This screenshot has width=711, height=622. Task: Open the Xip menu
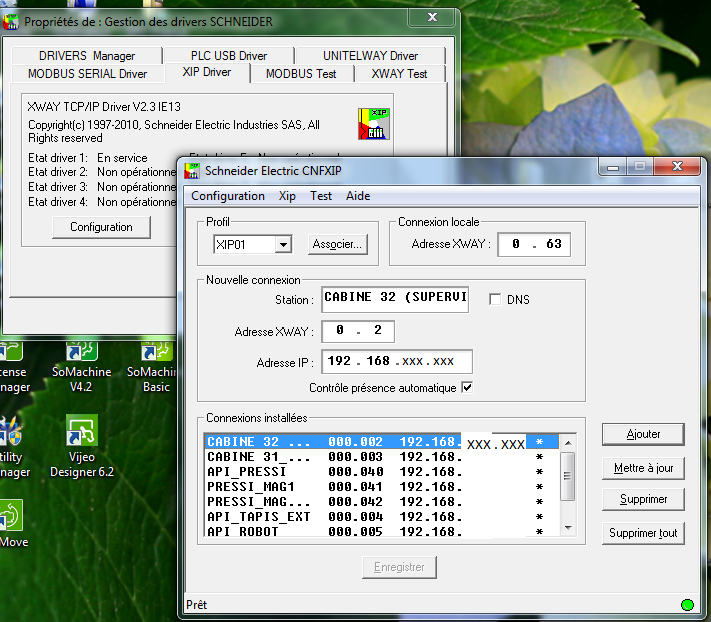[287, 196]
